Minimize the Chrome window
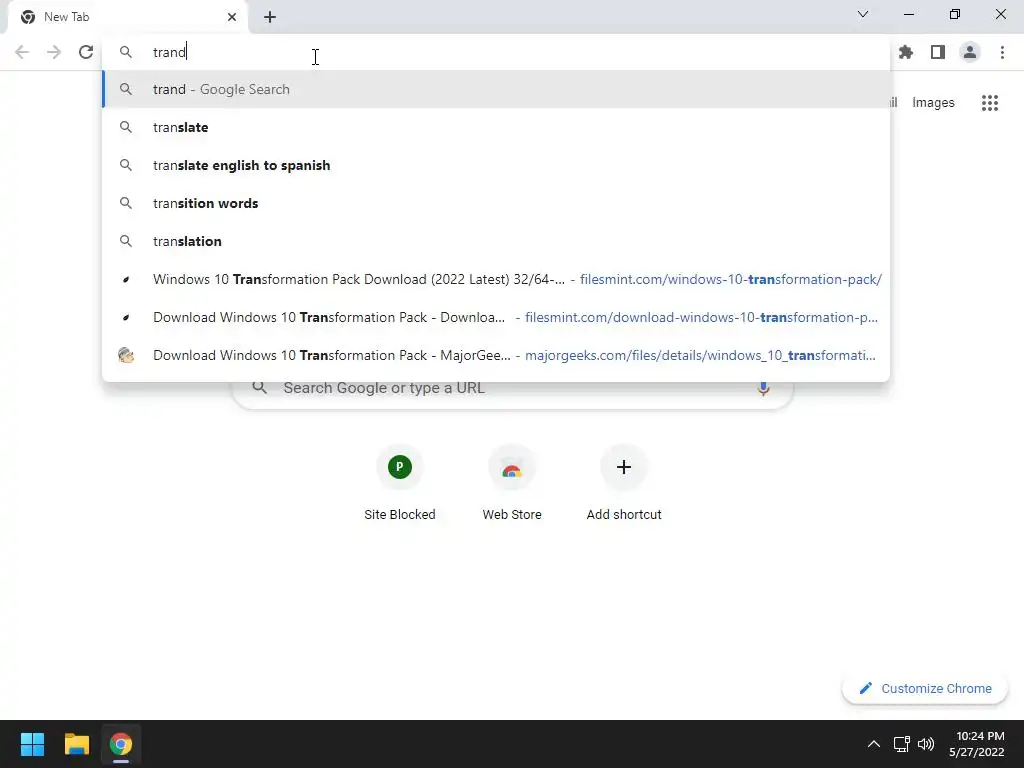 click(x=908, y=14)
